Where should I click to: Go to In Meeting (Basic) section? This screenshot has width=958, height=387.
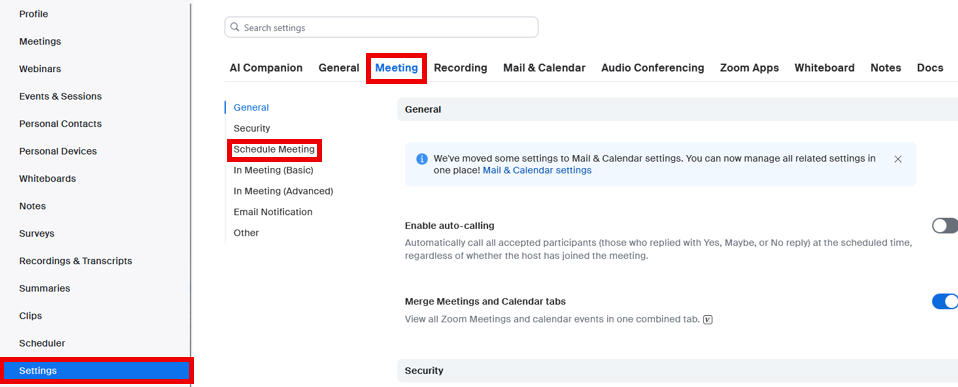[273, 170]
